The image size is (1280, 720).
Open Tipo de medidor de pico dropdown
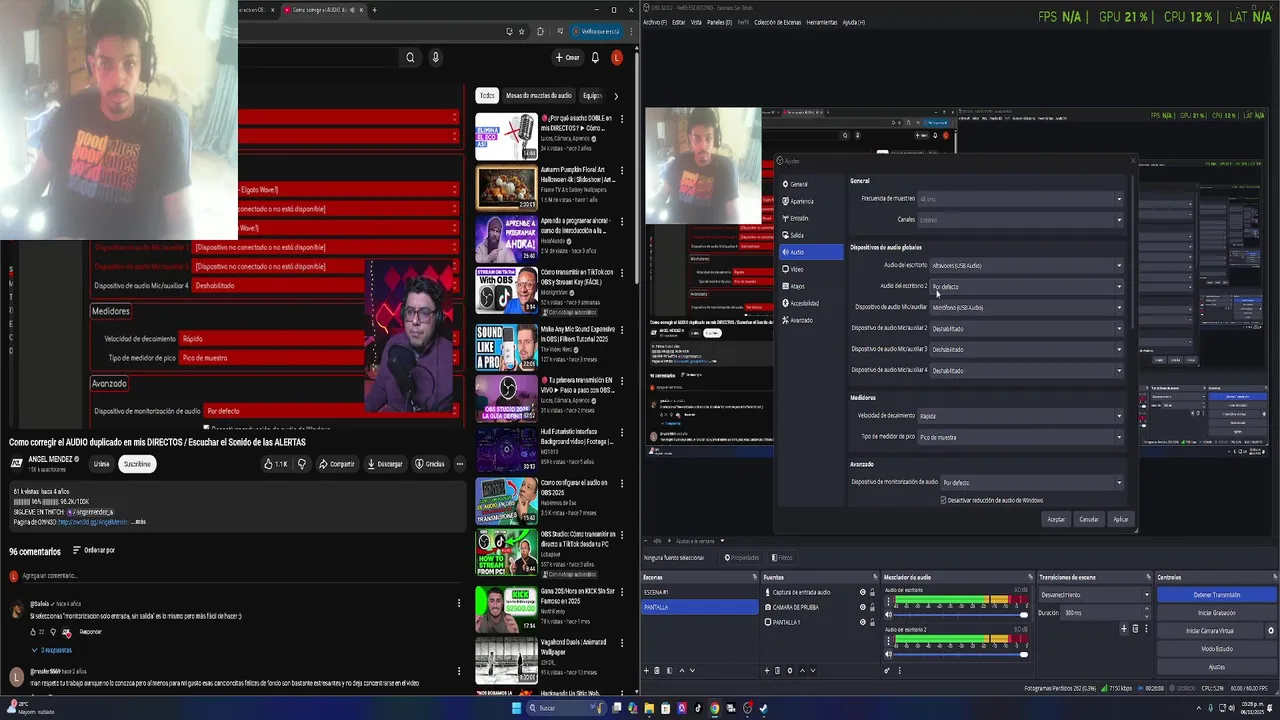(x=1021, y=437)
